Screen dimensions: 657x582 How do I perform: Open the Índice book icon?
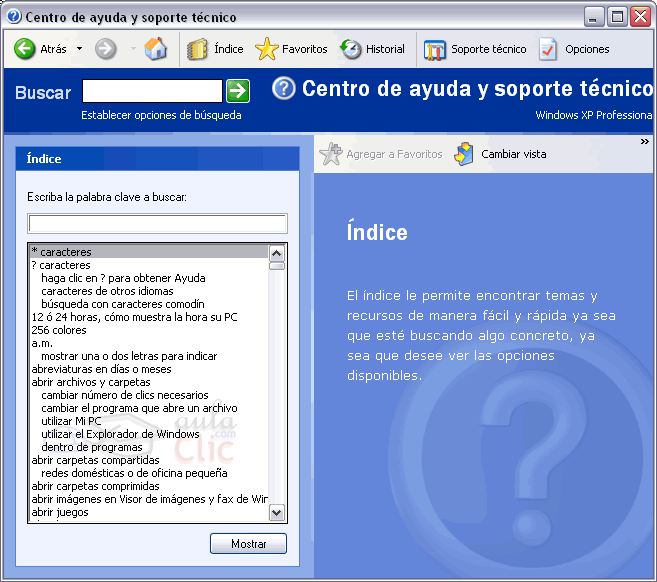(198, 49)
